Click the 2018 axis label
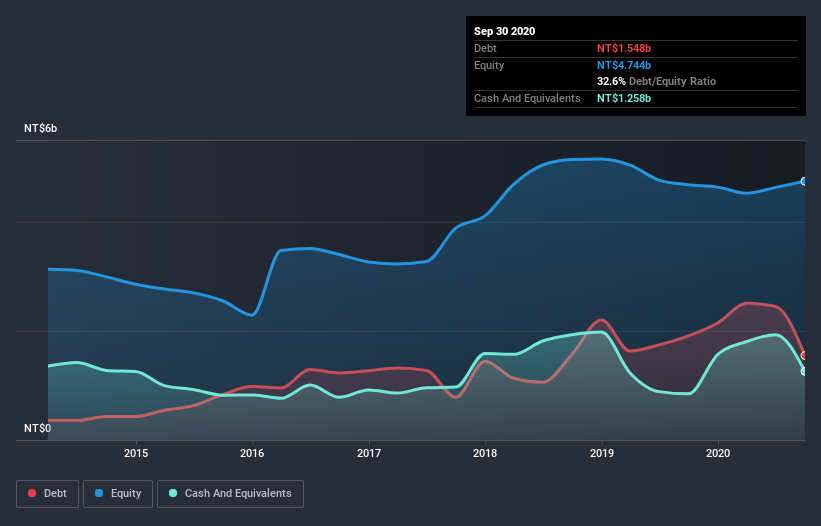This screenshot has height=526, width=821. [x=485, y=453]
